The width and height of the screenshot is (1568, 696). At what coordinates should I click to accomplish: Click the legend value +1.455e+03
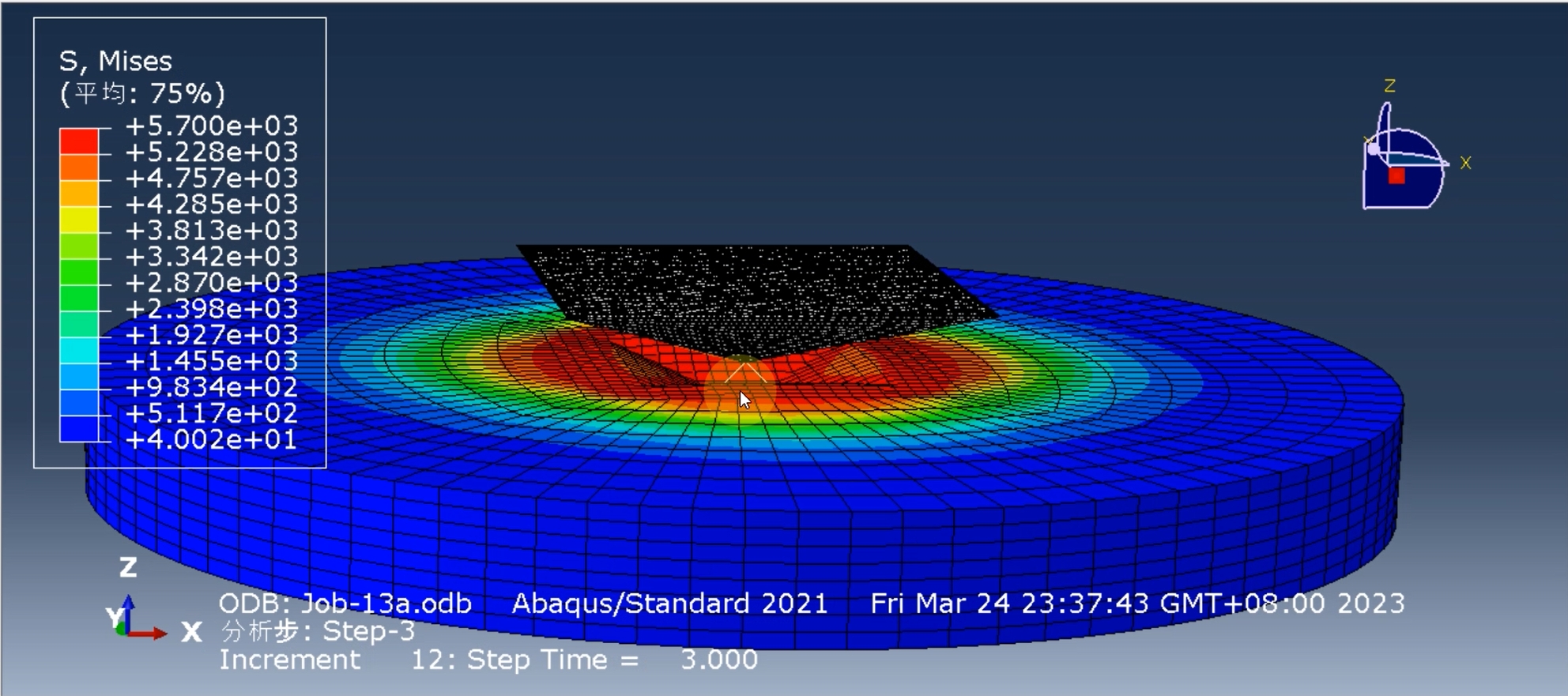pyautogui.click(x=212, y=360)
